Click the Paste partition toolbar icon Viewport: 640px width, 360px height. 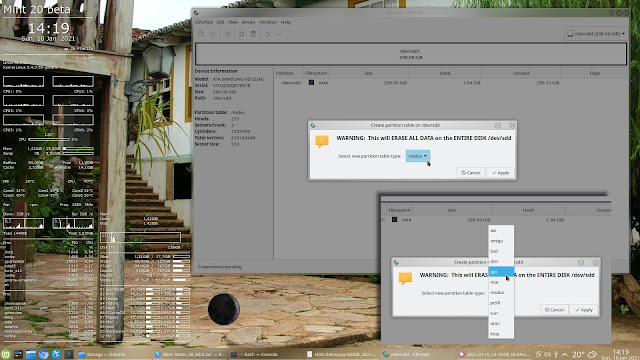(253, 34)
